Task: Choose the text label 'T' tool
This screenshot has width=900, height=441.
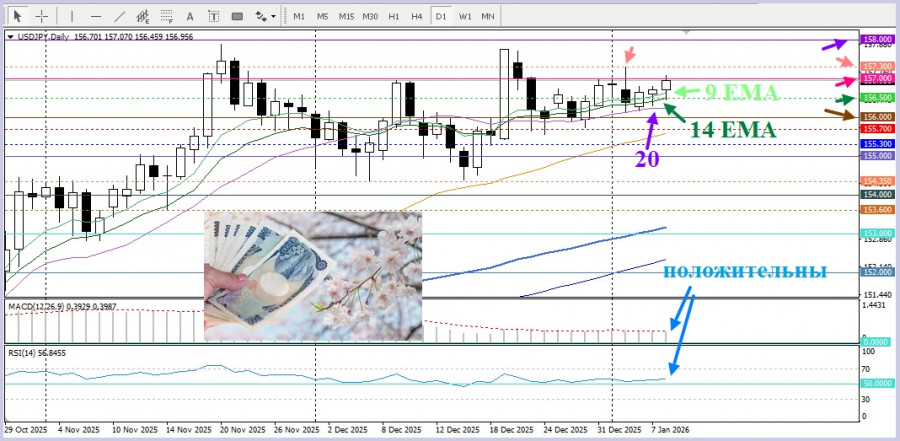Action: 214,16
